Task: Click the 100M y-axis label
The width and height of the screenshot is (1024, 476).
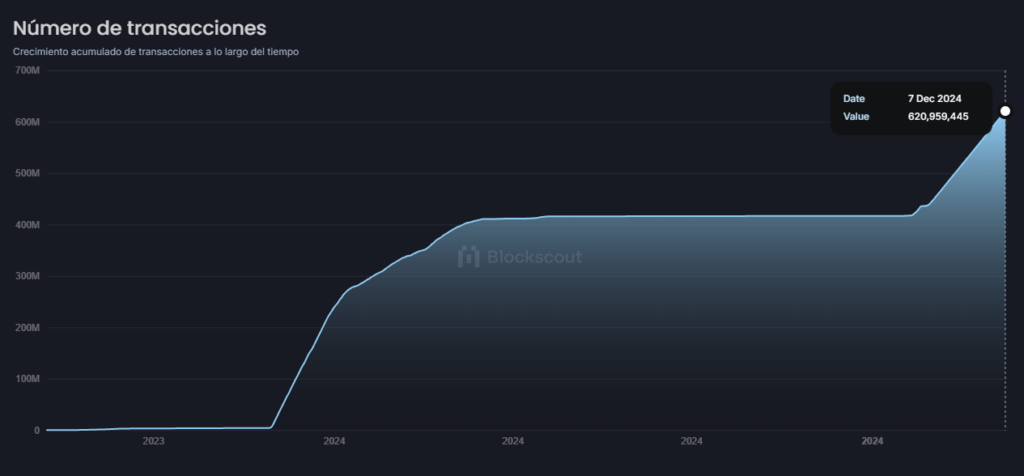Action: coord(27,380)
